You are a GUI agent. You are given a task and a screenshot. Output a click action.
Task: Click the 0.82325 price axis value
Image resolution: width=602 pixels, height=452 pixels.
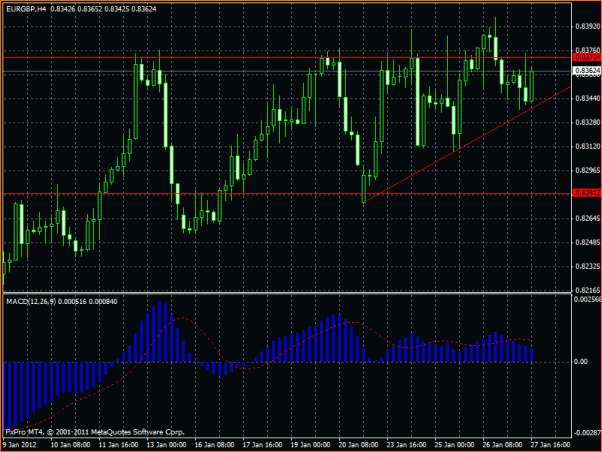(587, 266)
